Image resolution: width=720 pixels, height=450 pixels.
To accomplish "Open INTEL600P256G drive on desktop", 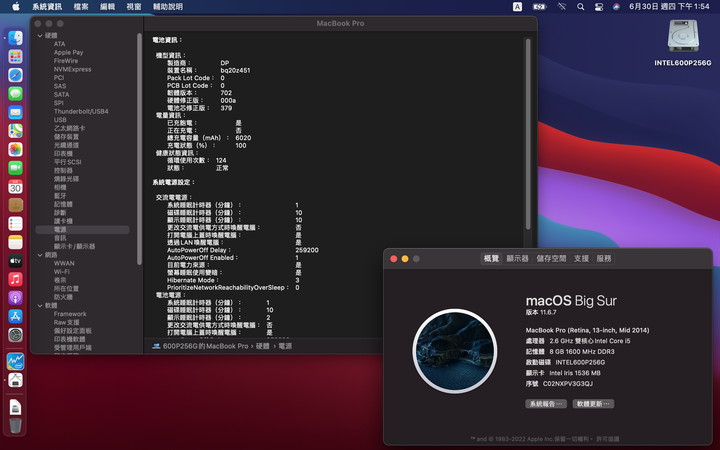I will pyautogui.click(x=683, y=43).
